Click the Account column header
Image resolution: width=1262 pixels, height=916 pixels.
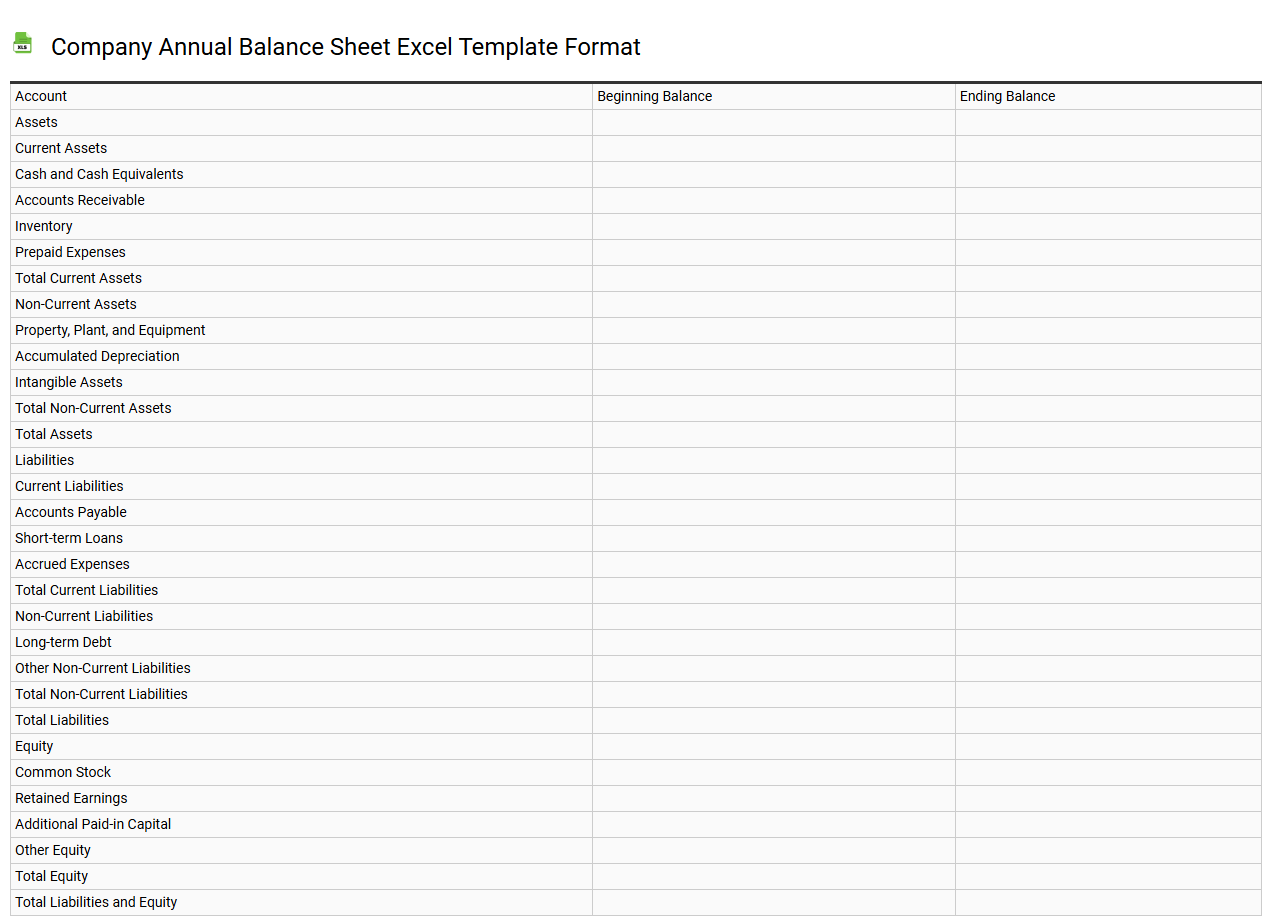41,96
